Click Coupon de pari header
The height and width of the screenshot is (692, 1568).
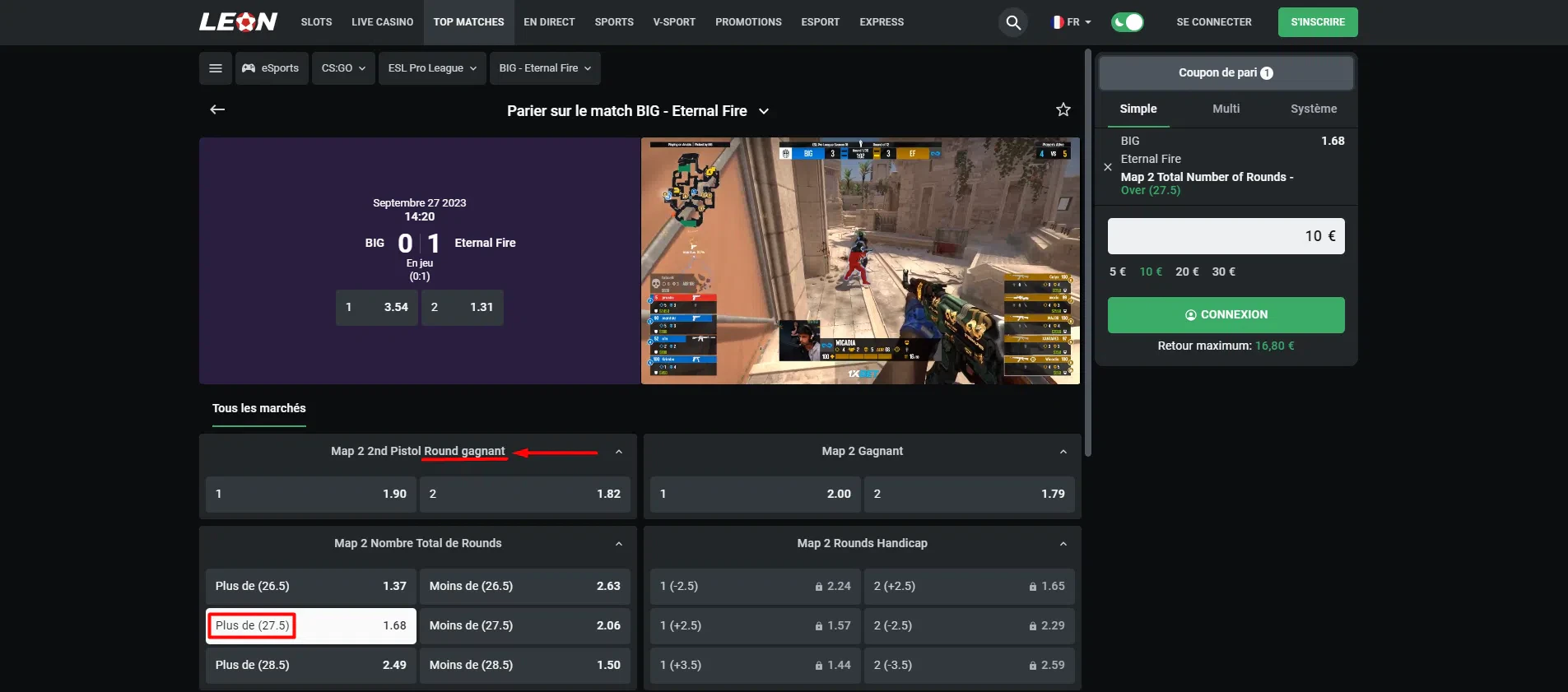1226,73
